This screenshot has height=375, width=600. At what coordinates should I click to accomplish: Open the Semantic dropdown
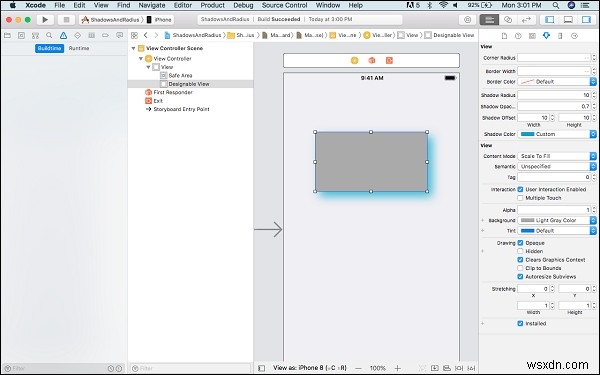(x=557, y=166)
